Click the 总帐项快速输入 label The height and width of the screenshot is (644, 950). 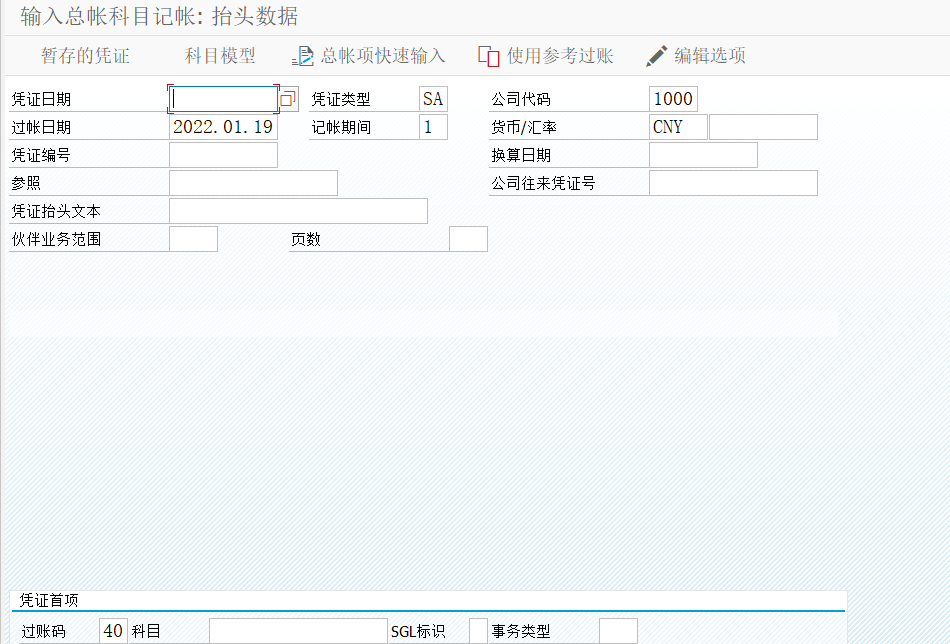383,56
